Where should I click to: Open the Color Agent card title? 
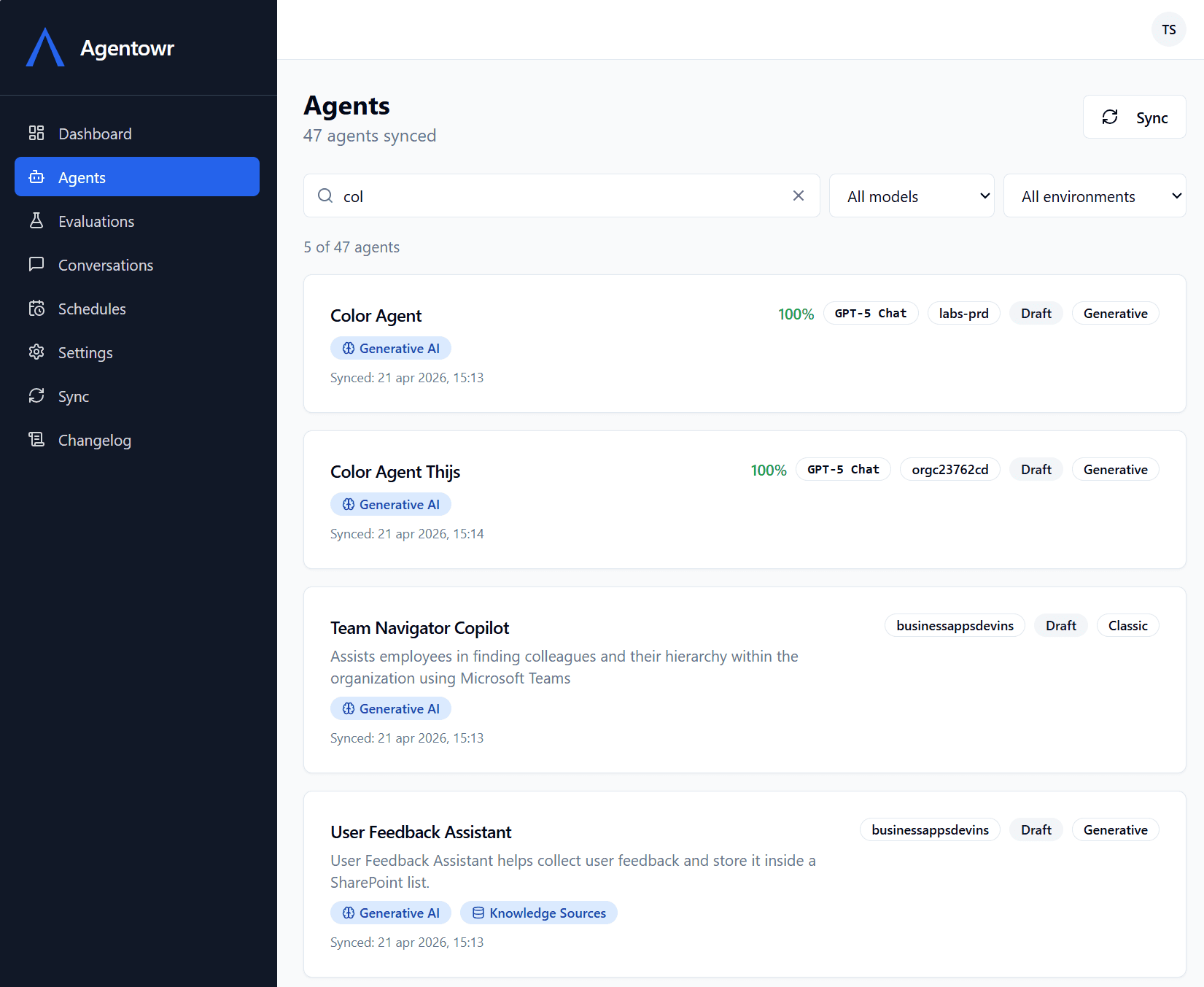coord(376,315)
